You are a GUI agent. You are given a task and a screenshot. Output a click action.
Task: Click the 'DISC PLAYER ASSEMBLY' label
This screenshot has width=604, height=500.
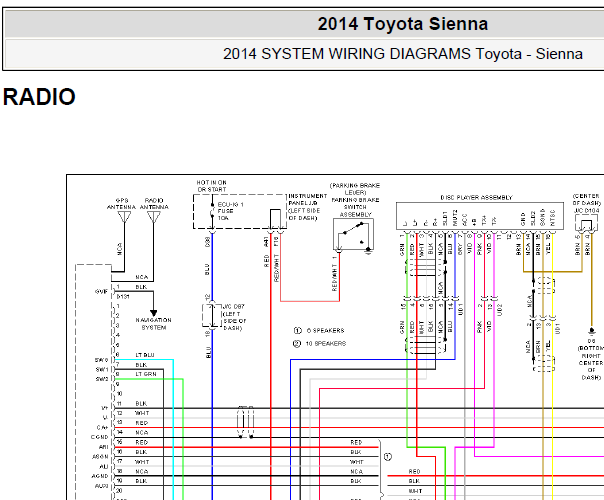pyautogui.click(x=476, y=198)
